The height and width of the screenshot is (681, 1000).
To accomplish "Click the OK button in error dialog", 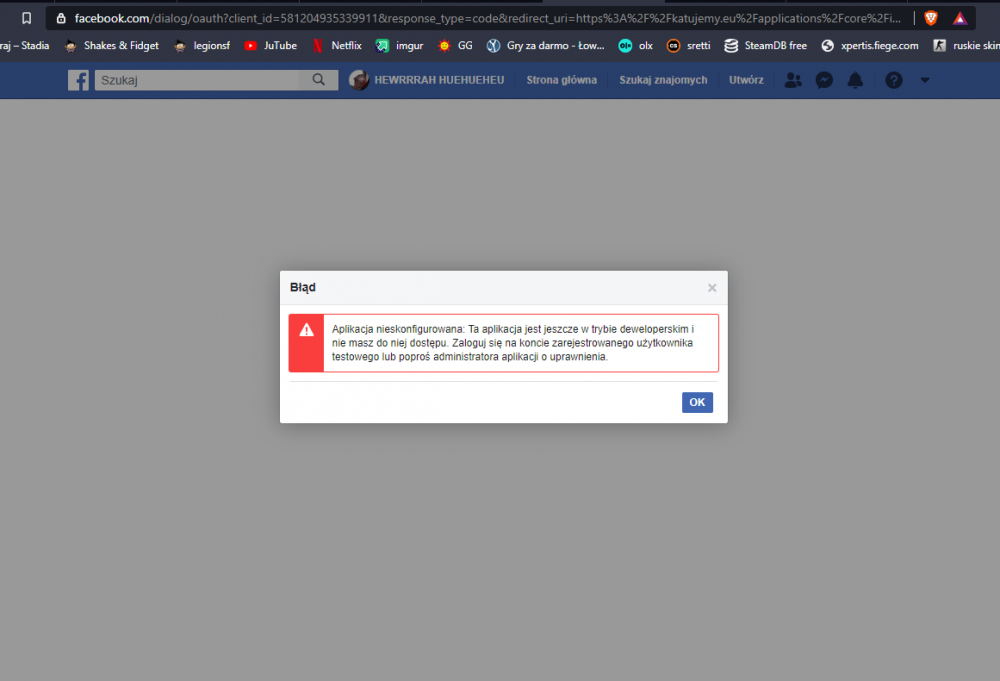I will point(697,402).
